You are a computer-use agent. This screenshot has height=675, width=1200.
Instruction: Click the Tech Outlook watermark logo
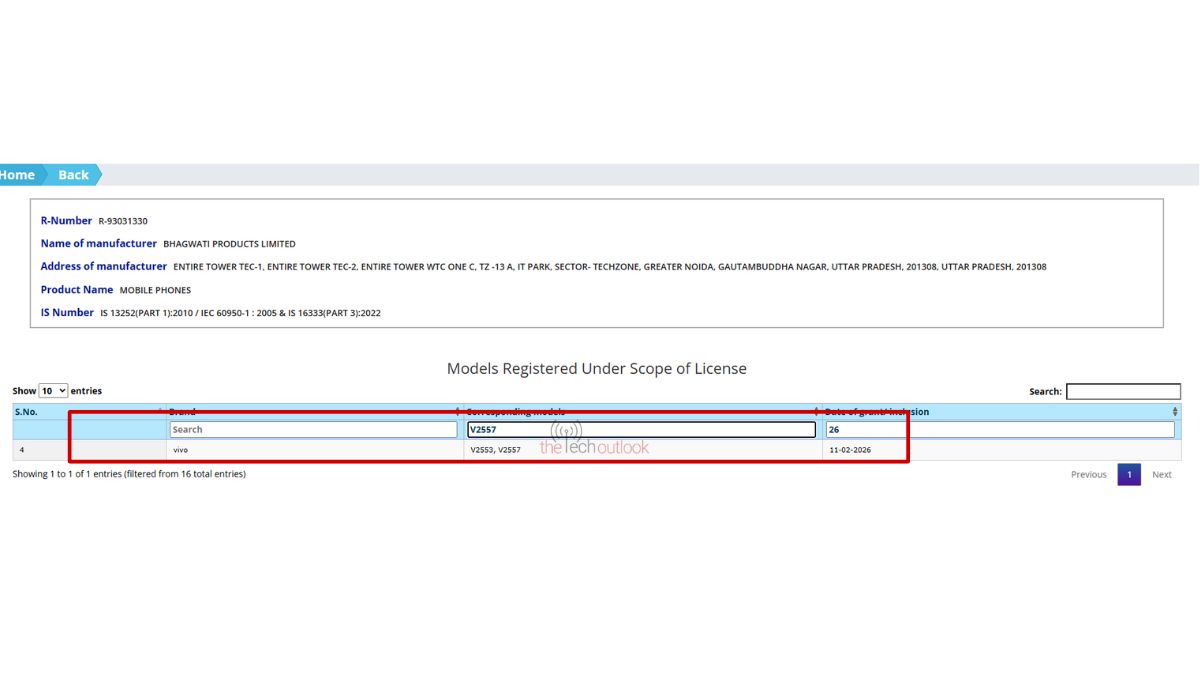(594, 445)
